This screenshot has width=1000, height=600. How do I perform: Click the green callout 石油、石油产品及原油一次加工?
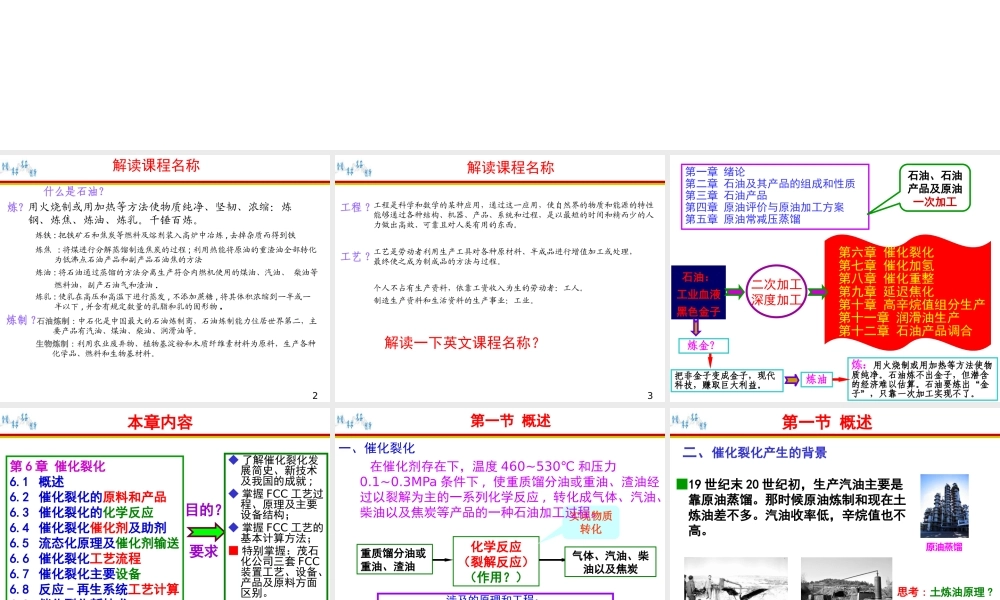pos(934,188)
